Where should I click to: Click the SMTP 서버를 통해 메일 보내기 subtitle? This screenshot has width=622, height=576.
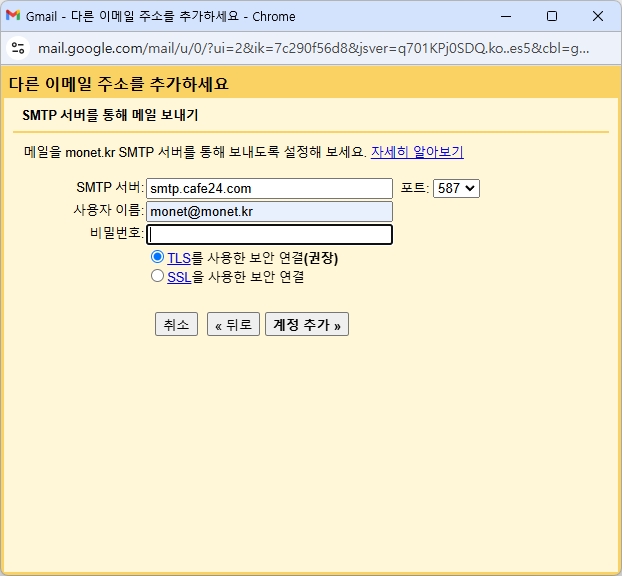tap(110, 115)
